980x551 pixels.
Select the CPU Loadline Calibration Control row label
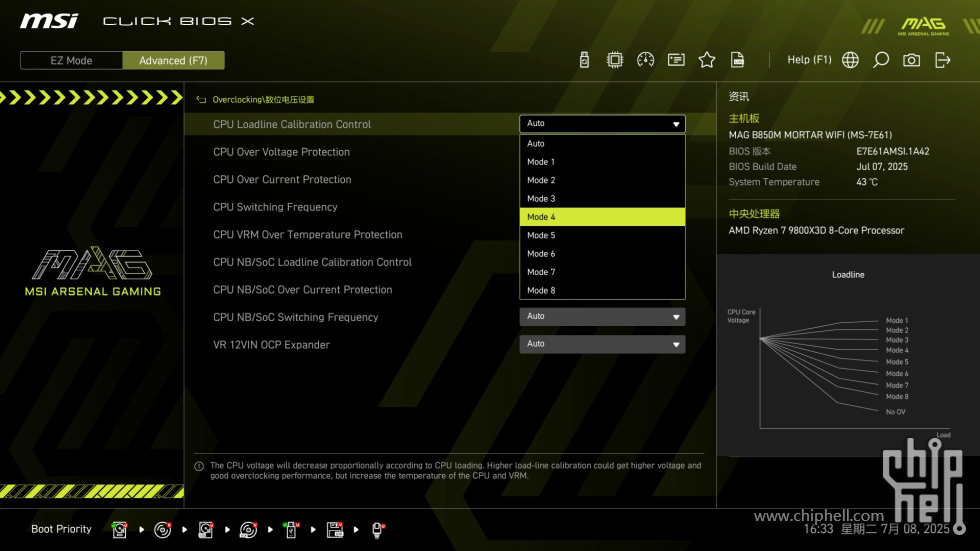[x=292, y=124]
